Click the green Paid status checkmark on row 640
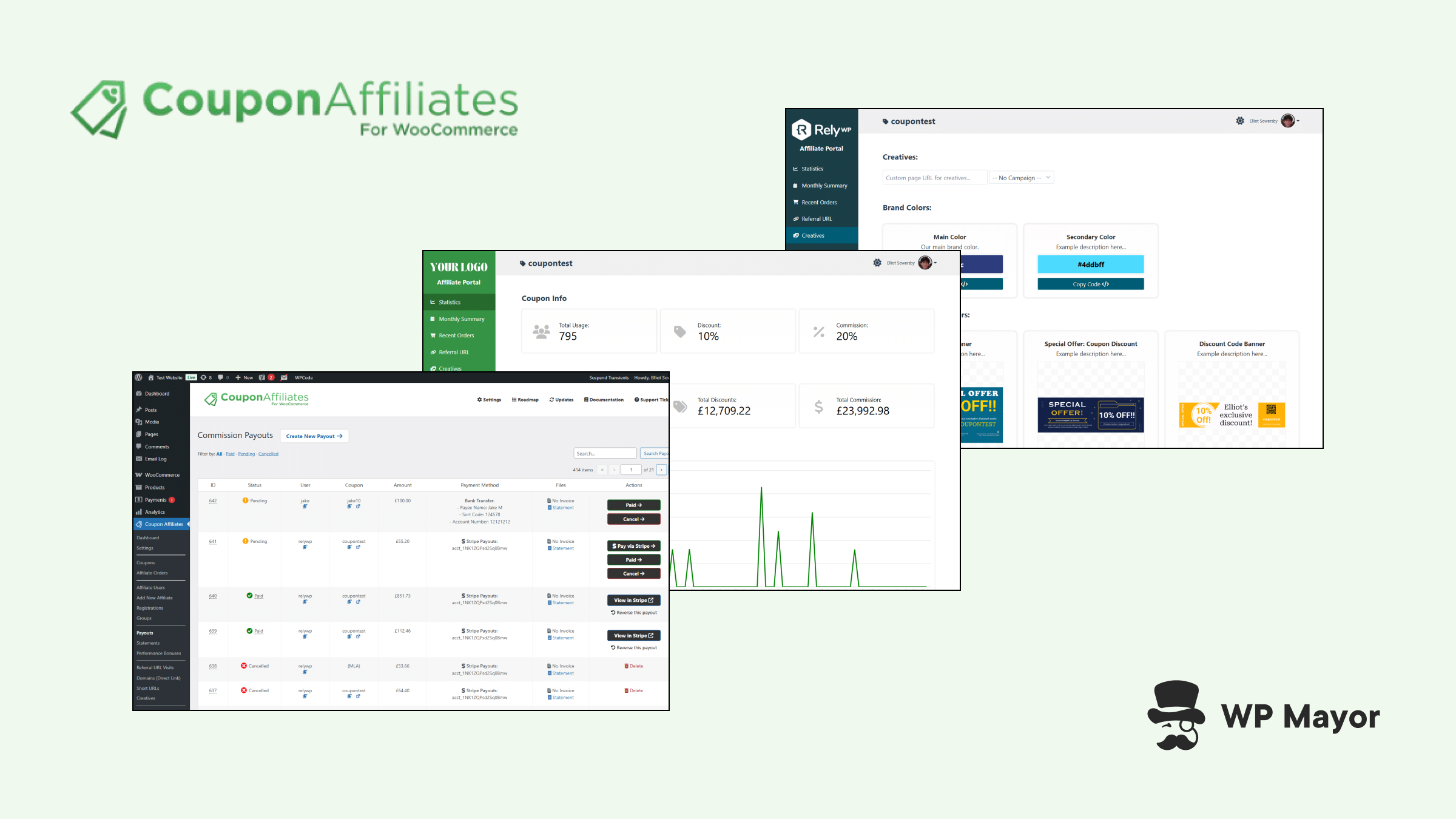Screen dimensions: 1456x819 click(x=249, y=596)
